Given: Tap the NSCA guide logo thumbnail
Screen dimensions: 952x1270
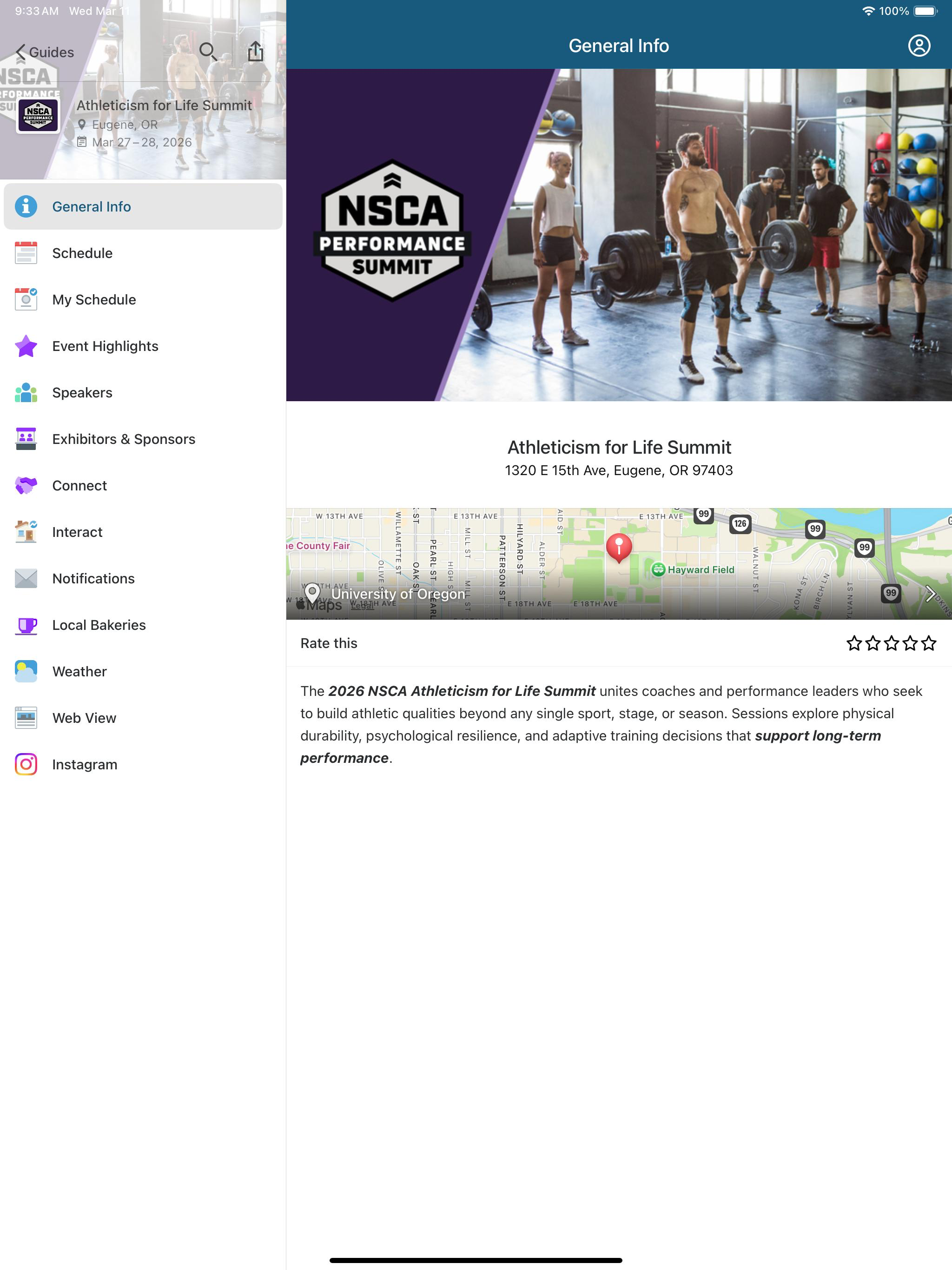Looking at the screenshot, I should (x=38, y=115).
